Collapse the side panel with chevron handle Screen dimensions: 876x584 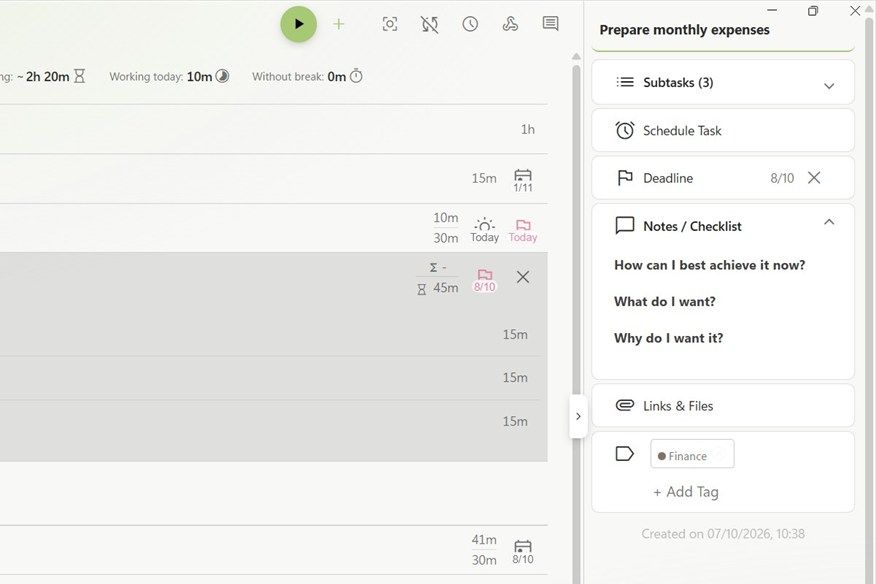point(578,416)
